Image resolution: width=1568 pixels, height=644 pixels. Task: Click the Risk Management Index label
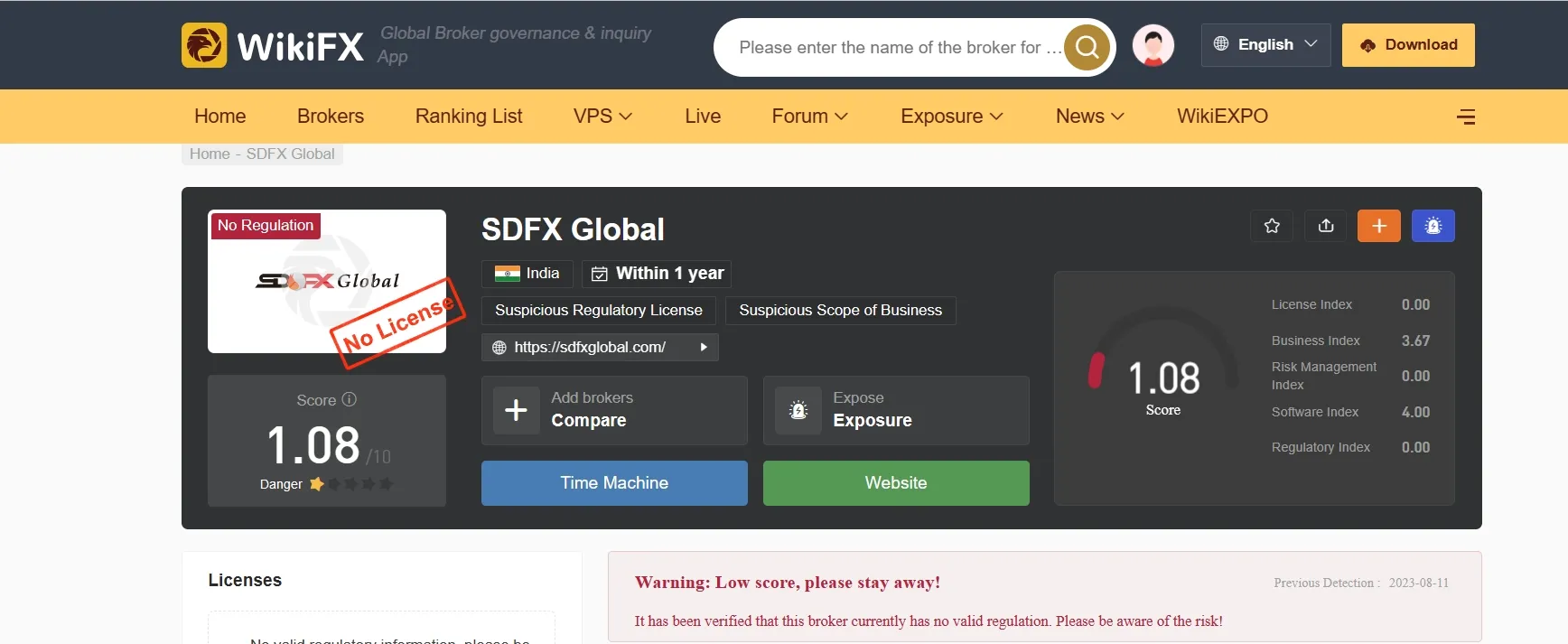pos(1324,376)
